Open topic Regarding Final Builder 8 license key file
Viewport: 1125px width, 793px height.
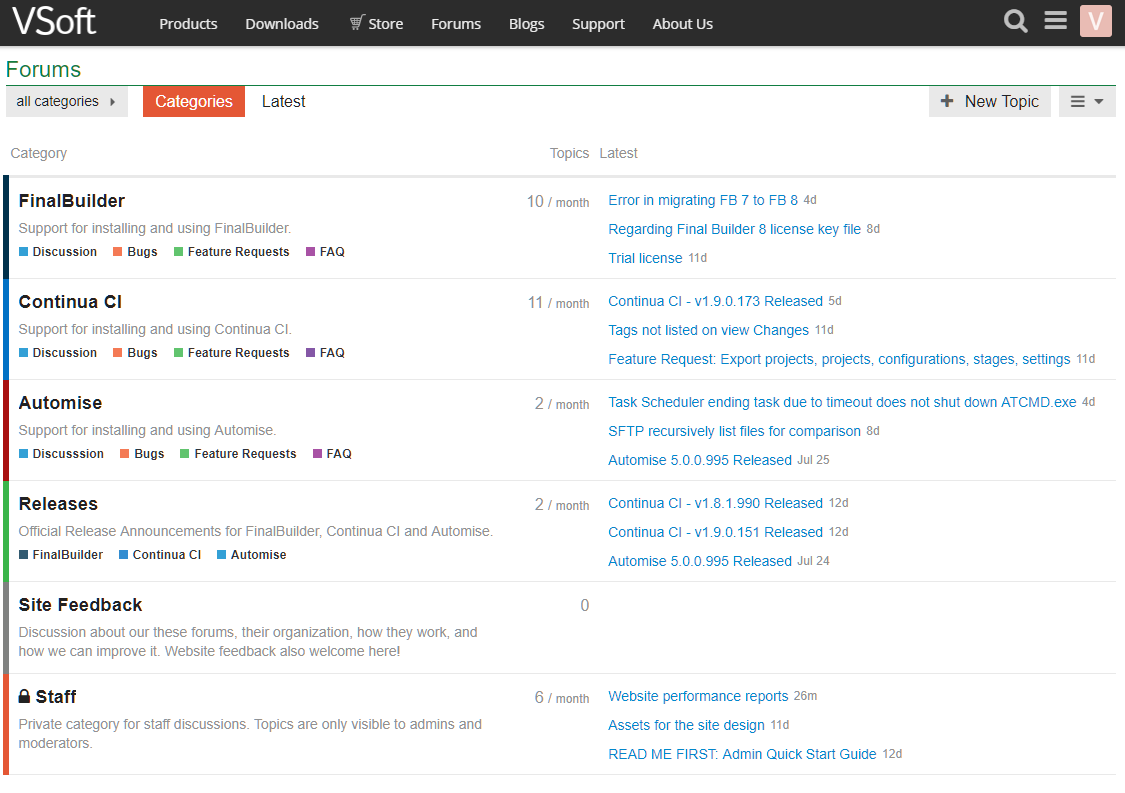click(735, 229)
